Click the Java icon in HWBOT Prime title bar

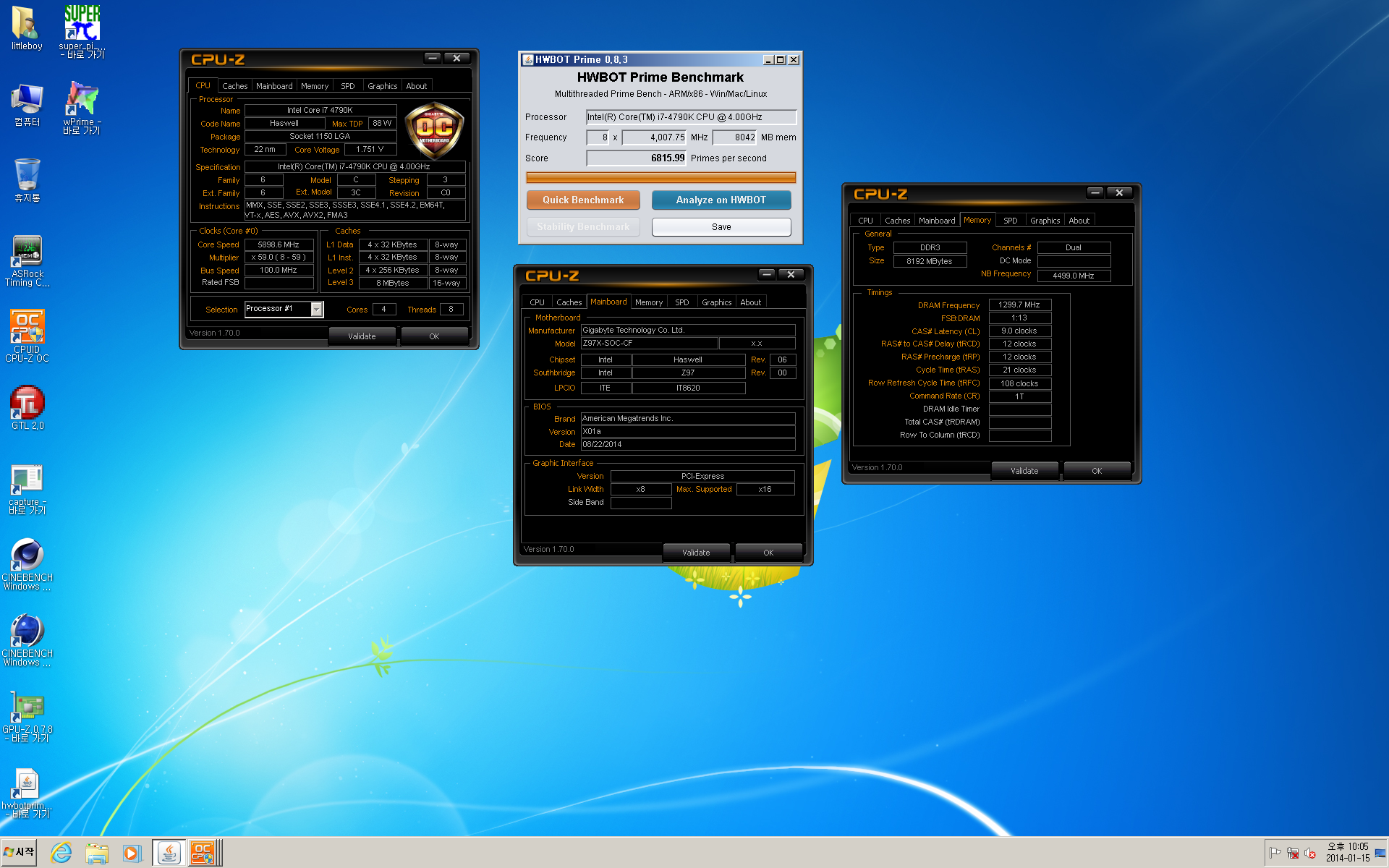click(527, 59)
